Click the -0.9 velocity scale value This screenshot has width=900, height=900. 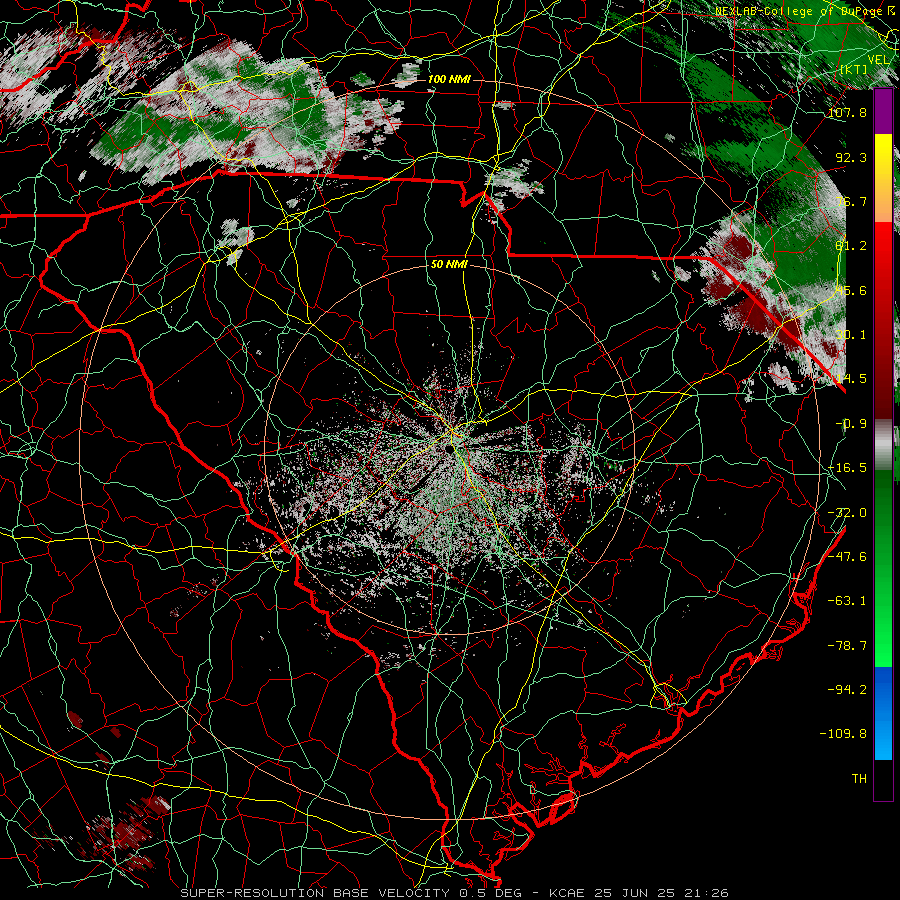click(x=851, y=424)
